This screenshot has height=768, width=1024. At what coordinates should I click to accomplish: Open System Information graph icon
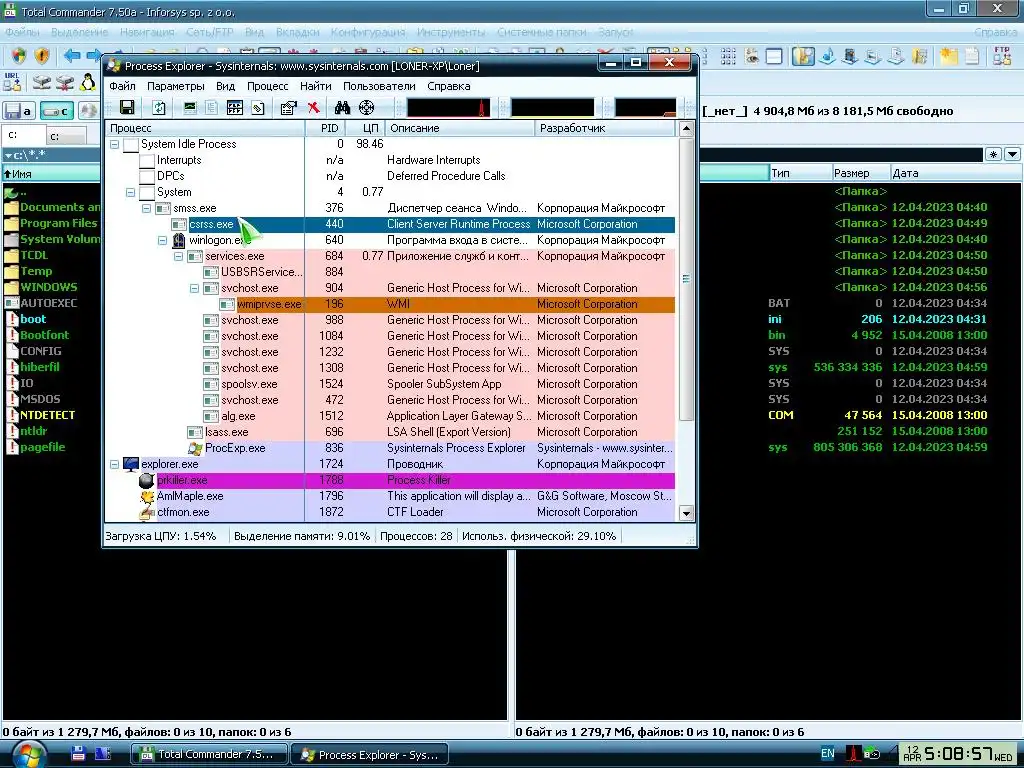190,107
